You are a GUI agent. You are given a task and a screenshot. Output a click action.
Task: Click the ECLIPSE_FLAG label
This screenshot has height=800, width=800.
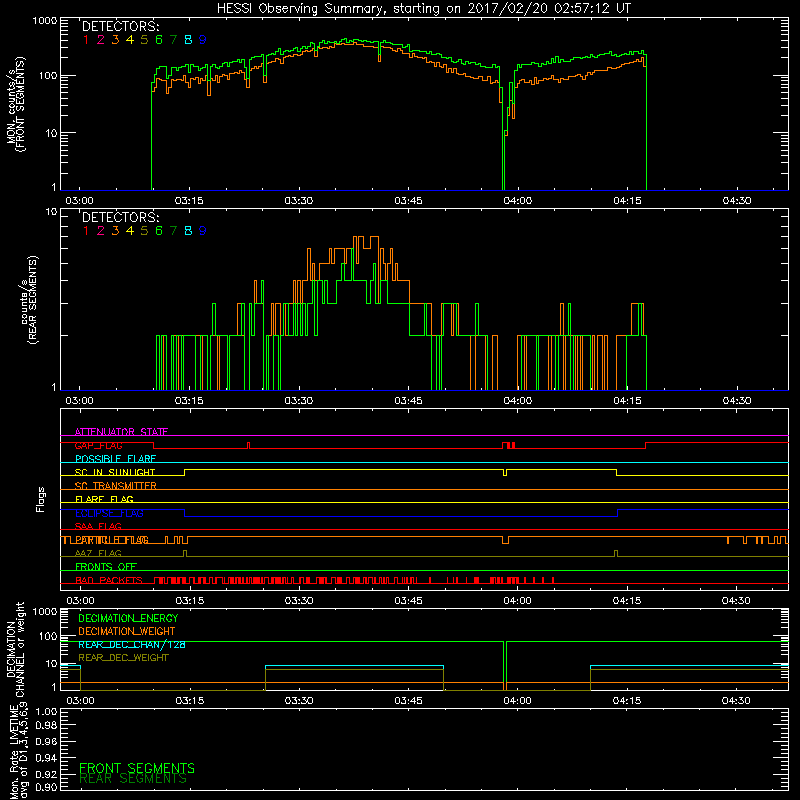109,513
